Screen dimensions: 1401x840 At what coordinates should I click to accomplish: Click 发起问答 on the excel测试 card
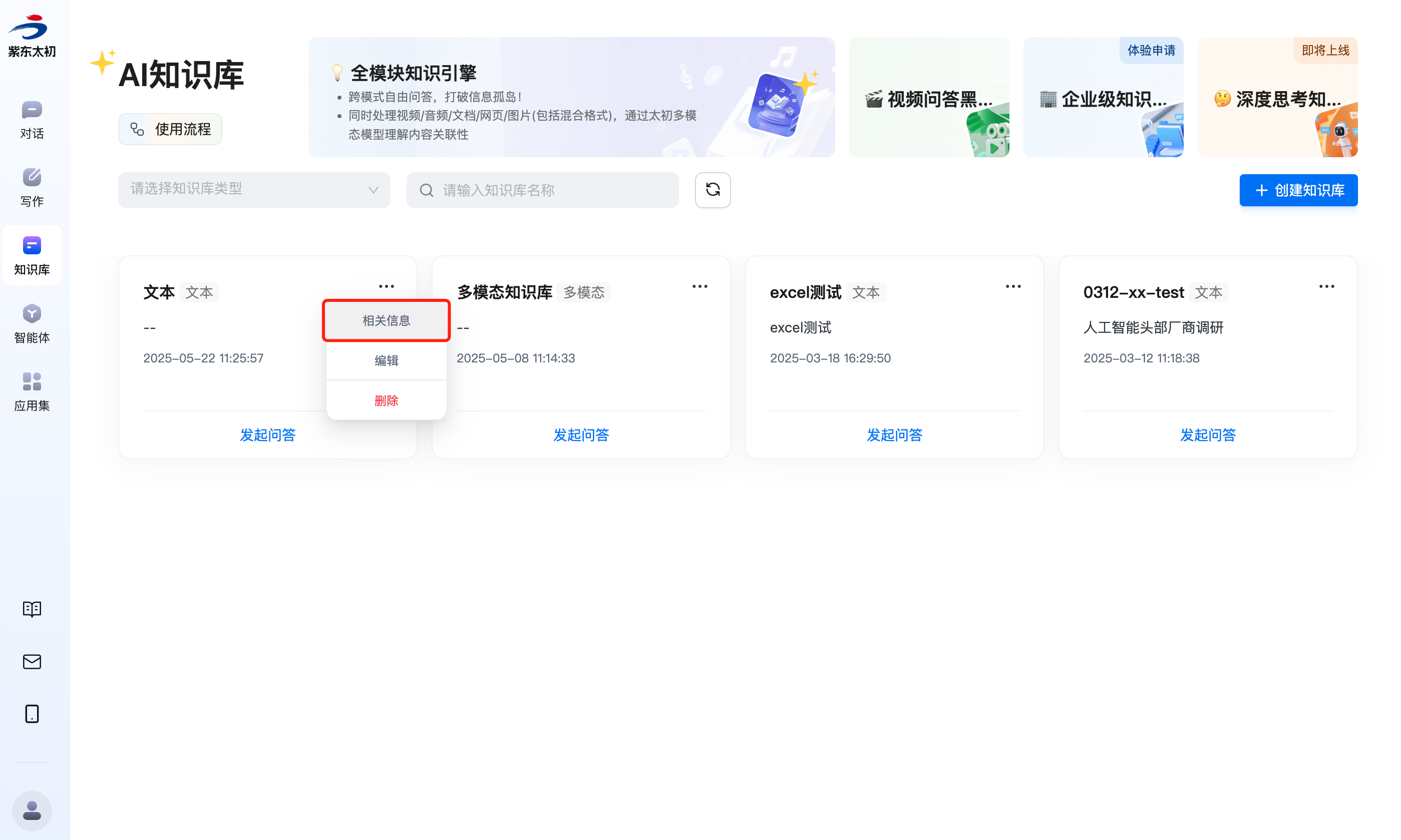[x=894, y=435]
